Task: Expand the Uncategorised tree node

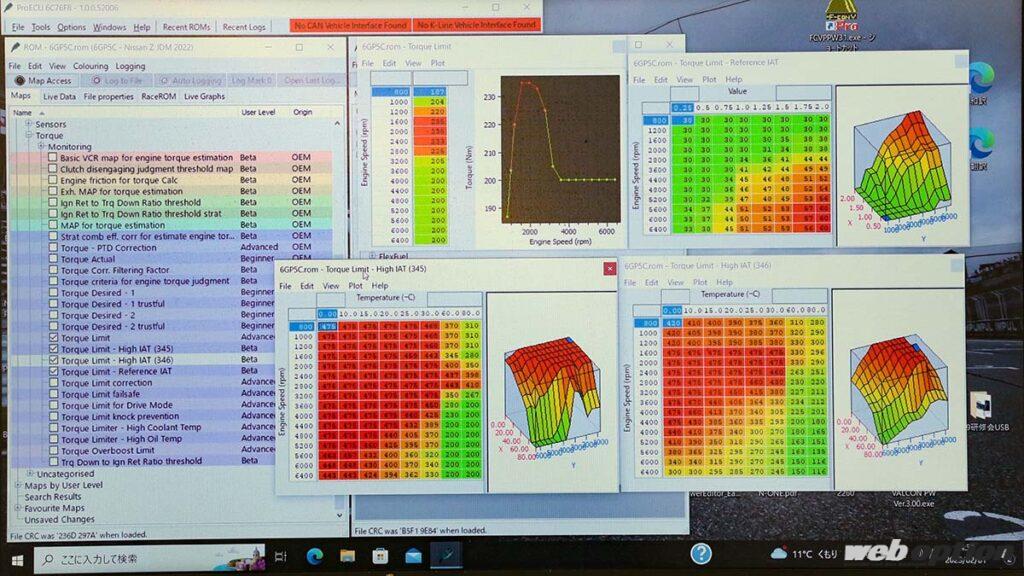Action: tap(28, 473)
